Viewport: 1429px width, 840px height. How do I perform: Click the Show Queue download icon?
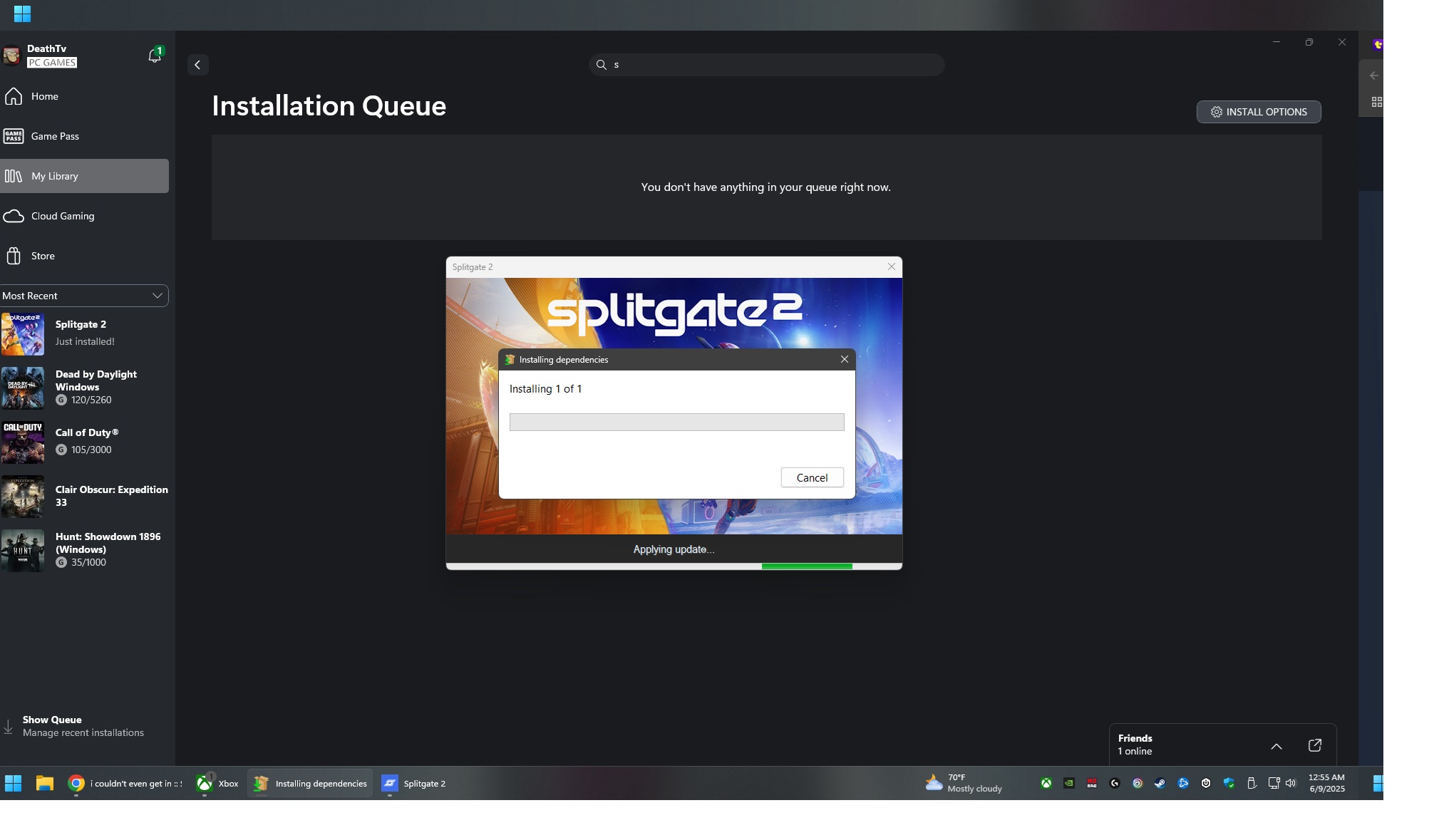tap(9, 727)
